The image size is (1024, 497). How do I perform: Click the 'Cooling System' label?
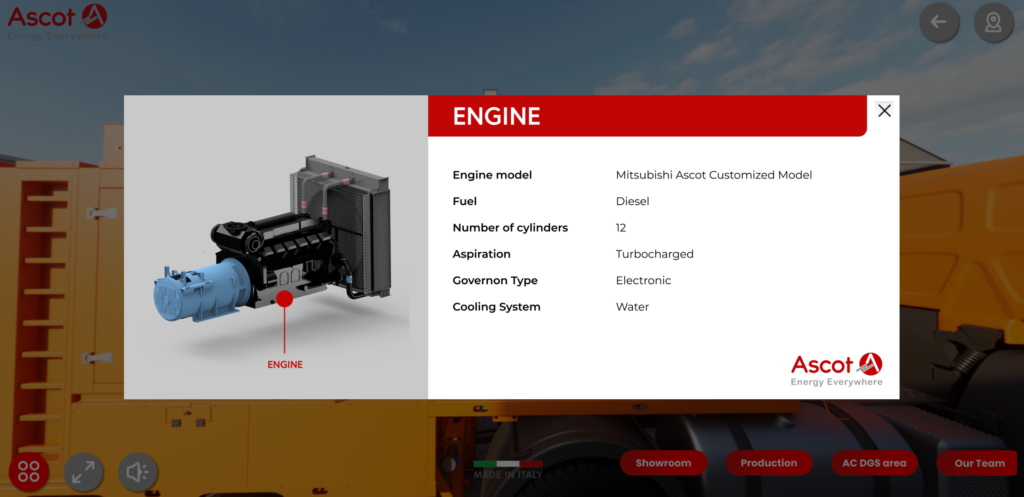pyautogui.click(x=496, y=307)
